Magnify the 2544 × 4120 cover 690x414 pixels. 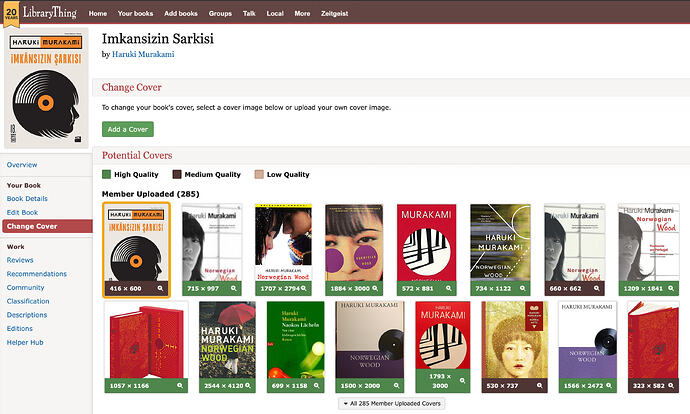click(x=248, y=385)
